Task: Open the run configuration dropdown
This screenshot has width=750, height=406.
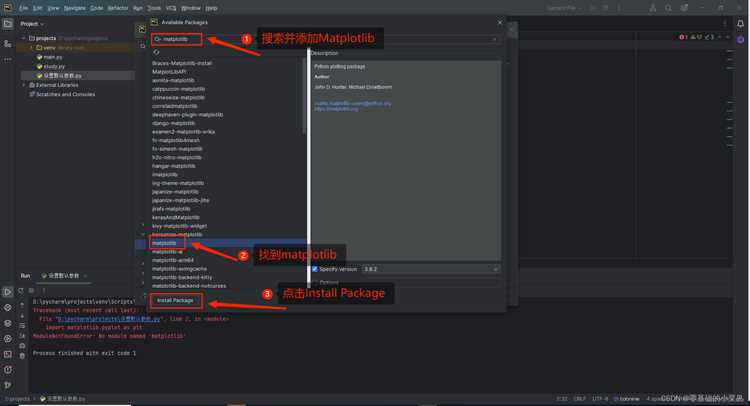Action: tap(564, 8)
